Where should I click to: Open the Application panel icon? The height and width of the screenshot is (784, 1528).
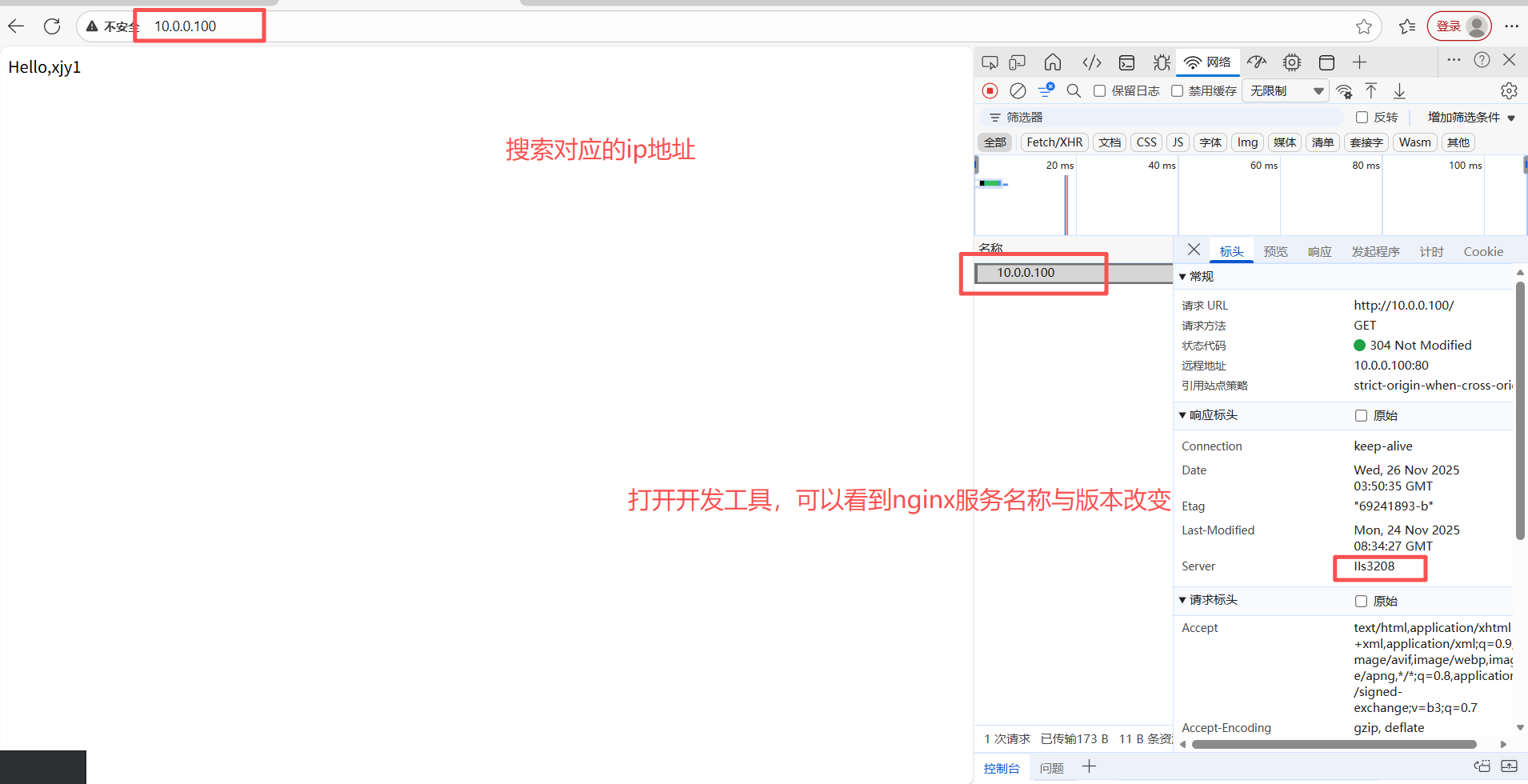pyautogui.click(x=1326, y=62)
